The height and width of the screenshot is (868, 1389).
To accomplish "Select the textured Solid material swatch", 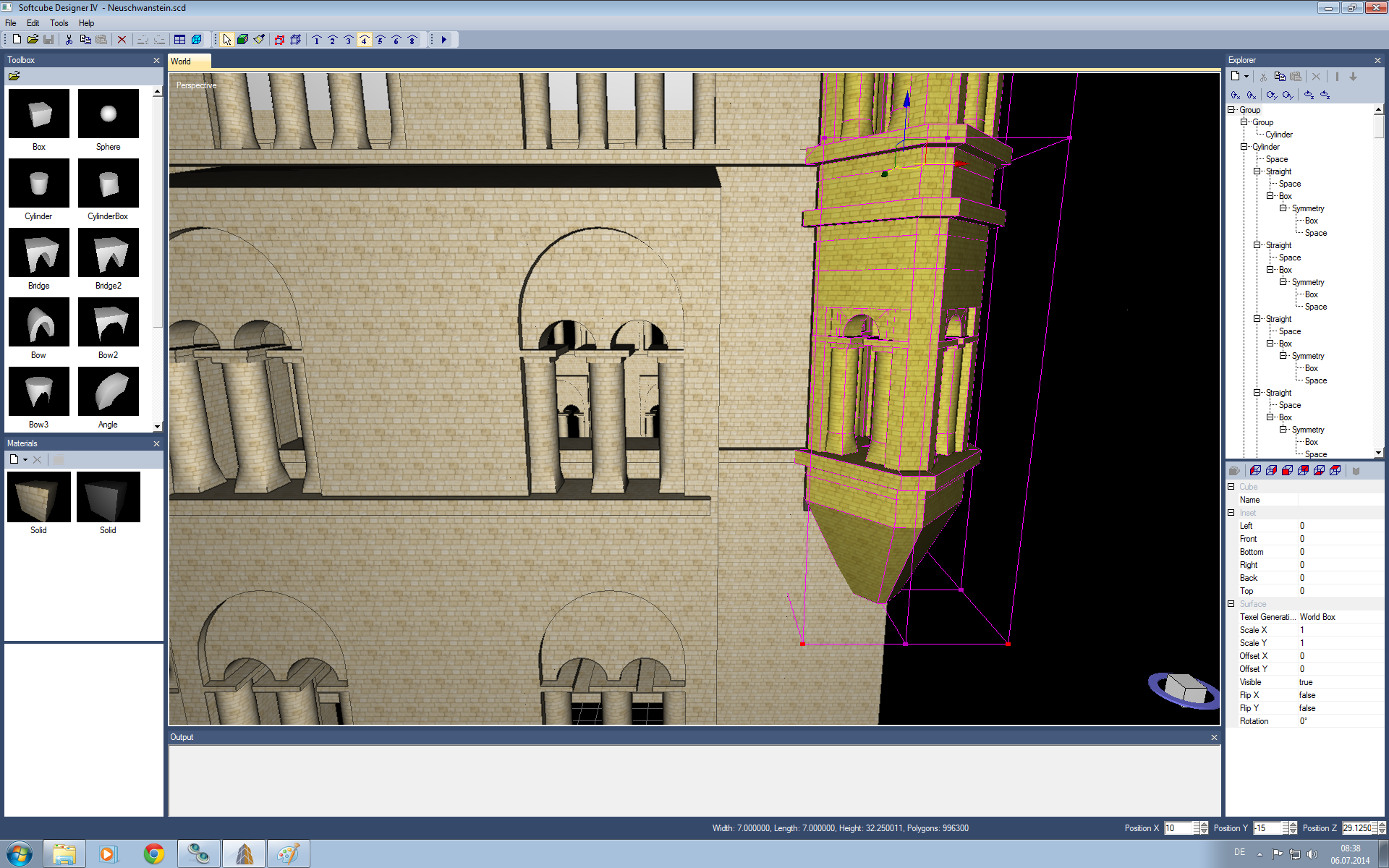I will point(39,497).
